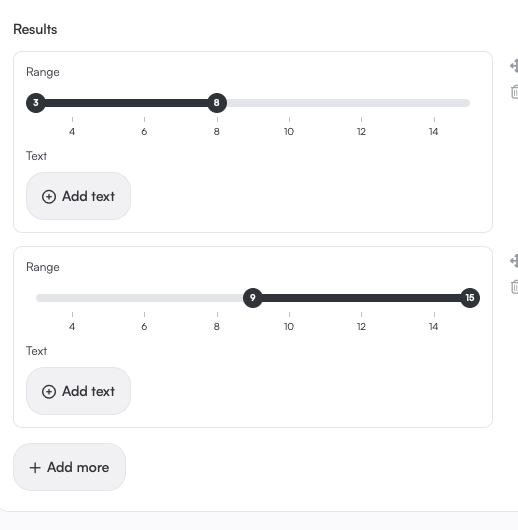The width and height of the screenshot is (518, 530).
Task: Click tick mark 12 on the first range slider
Action: click(361, 127)
